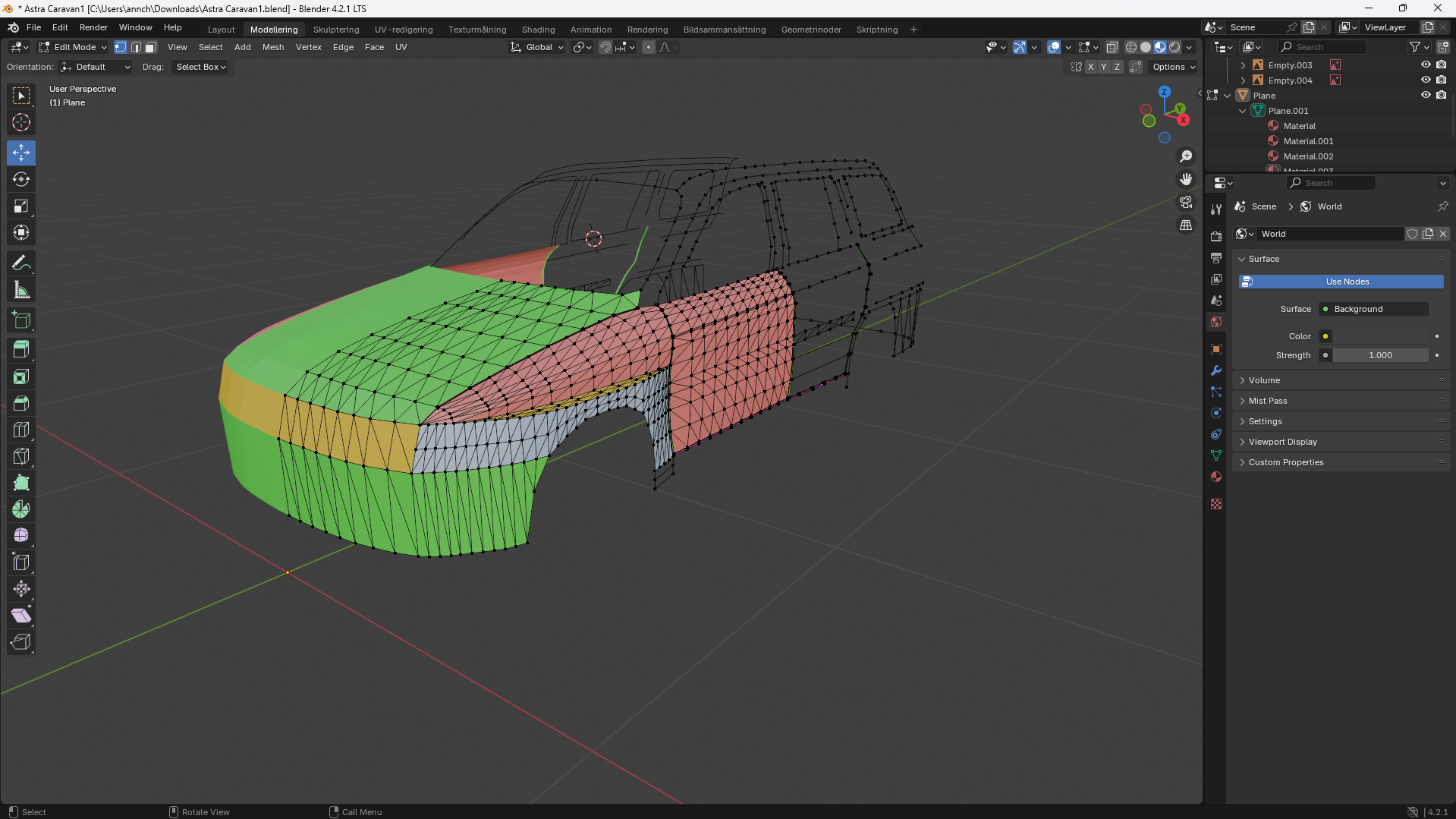Open the Mesh menu
The height and width of the screenshot is (819, 1456).
coord(272,47)
